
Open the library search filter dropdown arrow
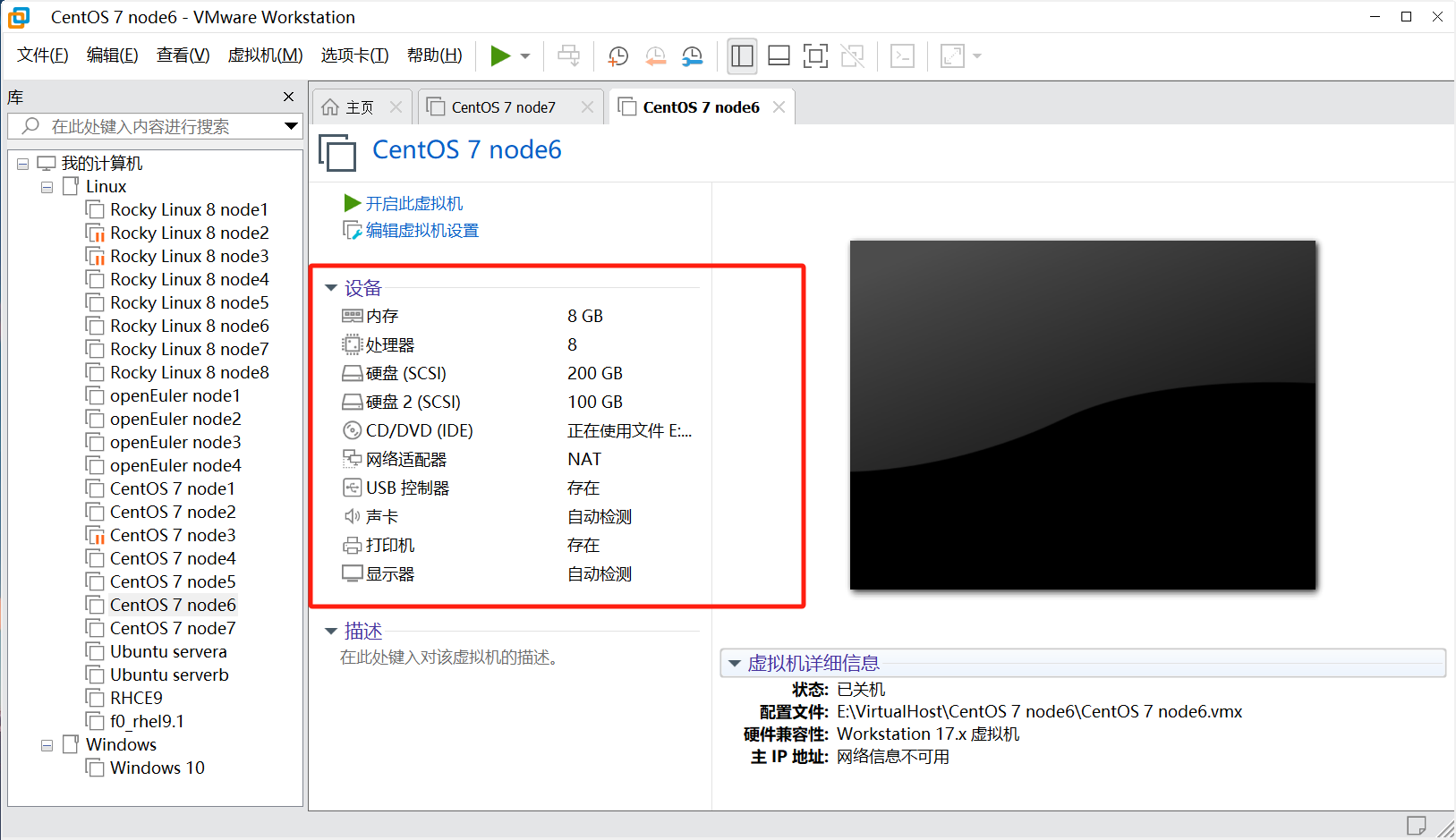(x=291, y=126)
